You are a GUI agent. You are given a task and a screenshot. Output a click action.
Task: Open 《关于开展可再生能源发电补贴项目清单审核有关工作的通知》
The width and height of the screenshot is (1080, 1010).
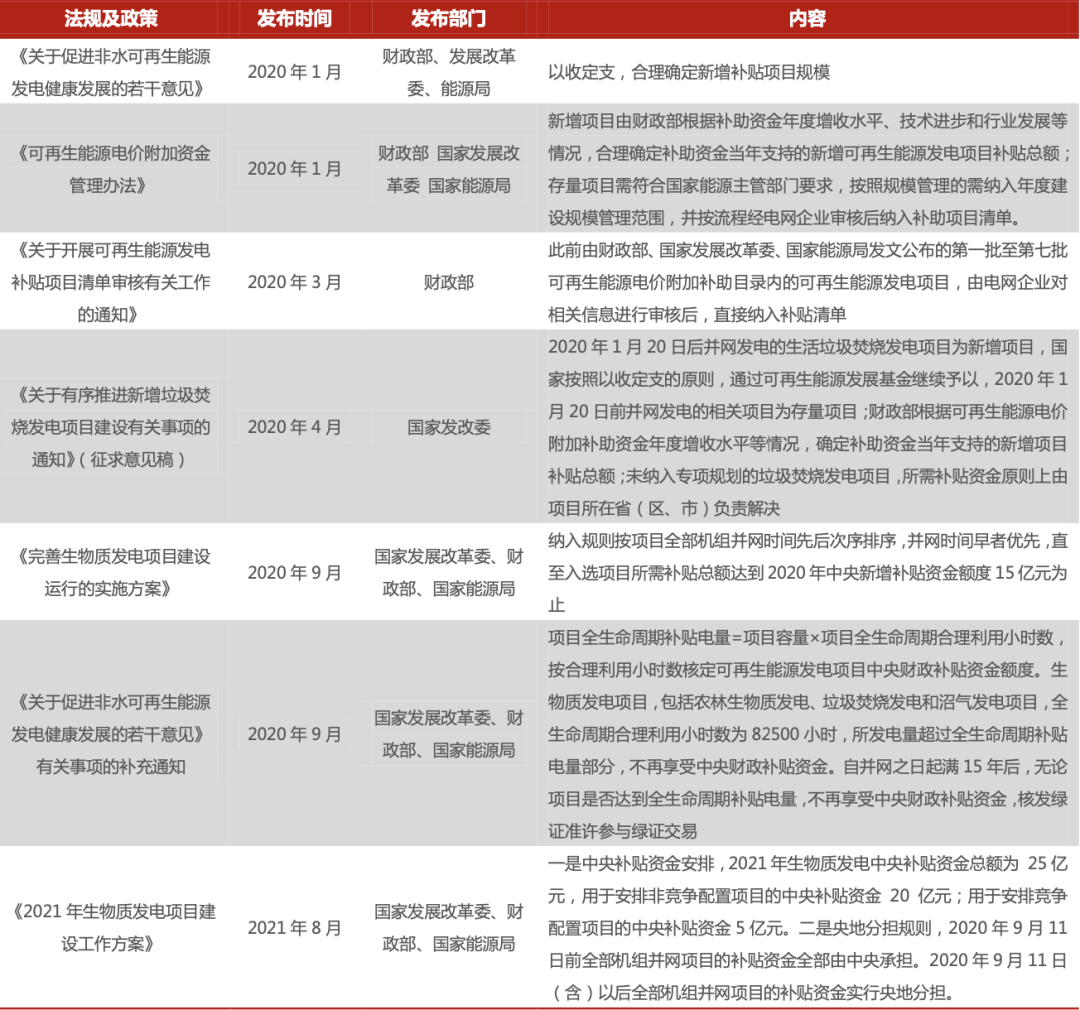pyautogui.click(x=113, y=281)
